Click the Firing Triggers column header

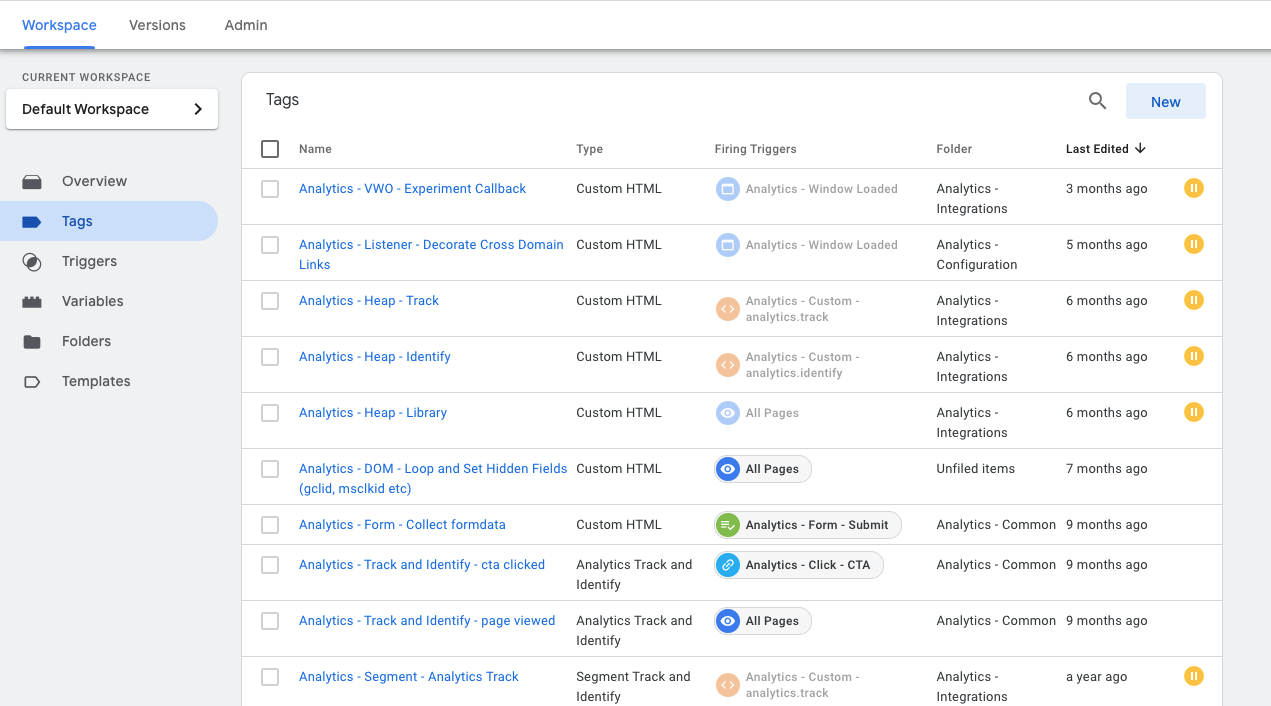pos(756,149)
